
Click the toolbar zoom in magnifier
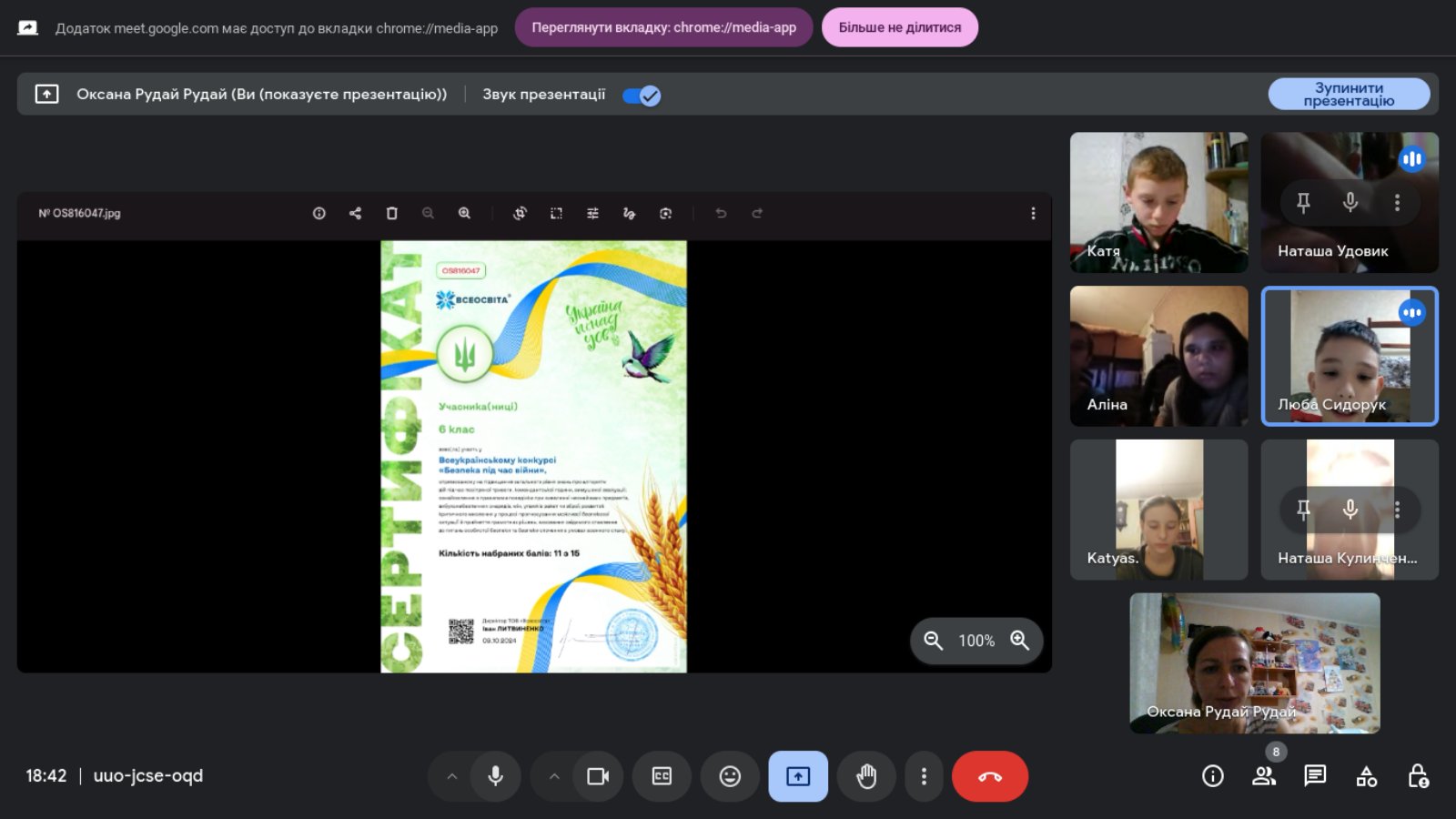(464, 213)
